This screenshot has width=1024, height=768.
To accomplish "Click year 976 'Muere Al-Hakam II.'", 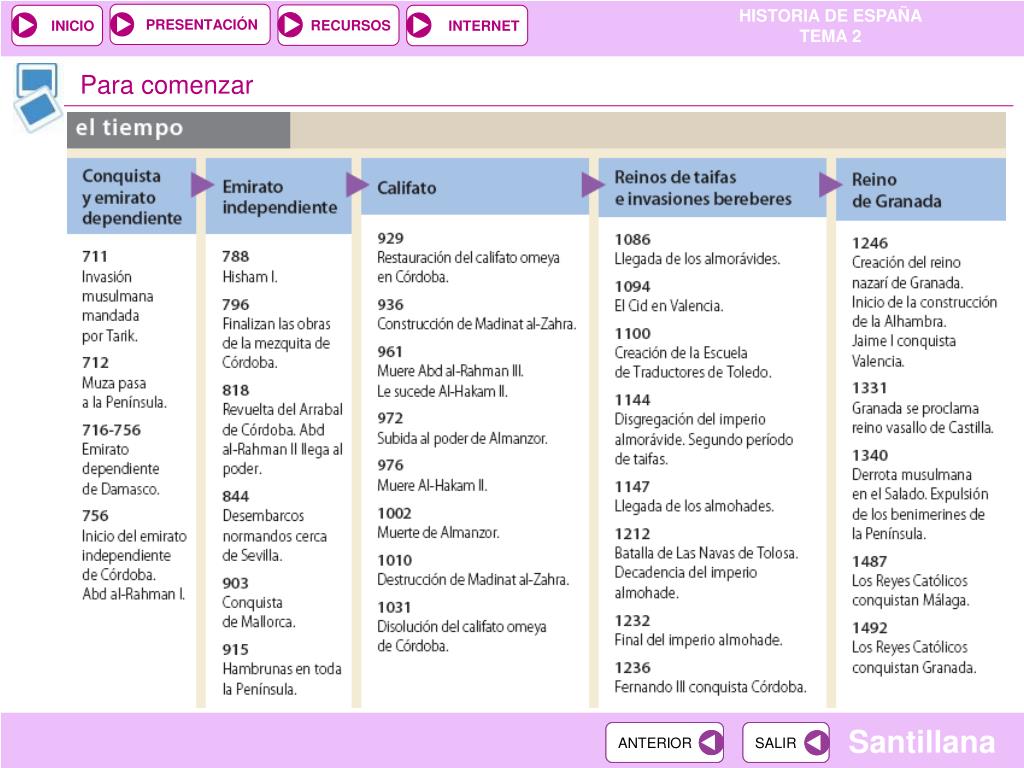I will (x=432, y=475).
